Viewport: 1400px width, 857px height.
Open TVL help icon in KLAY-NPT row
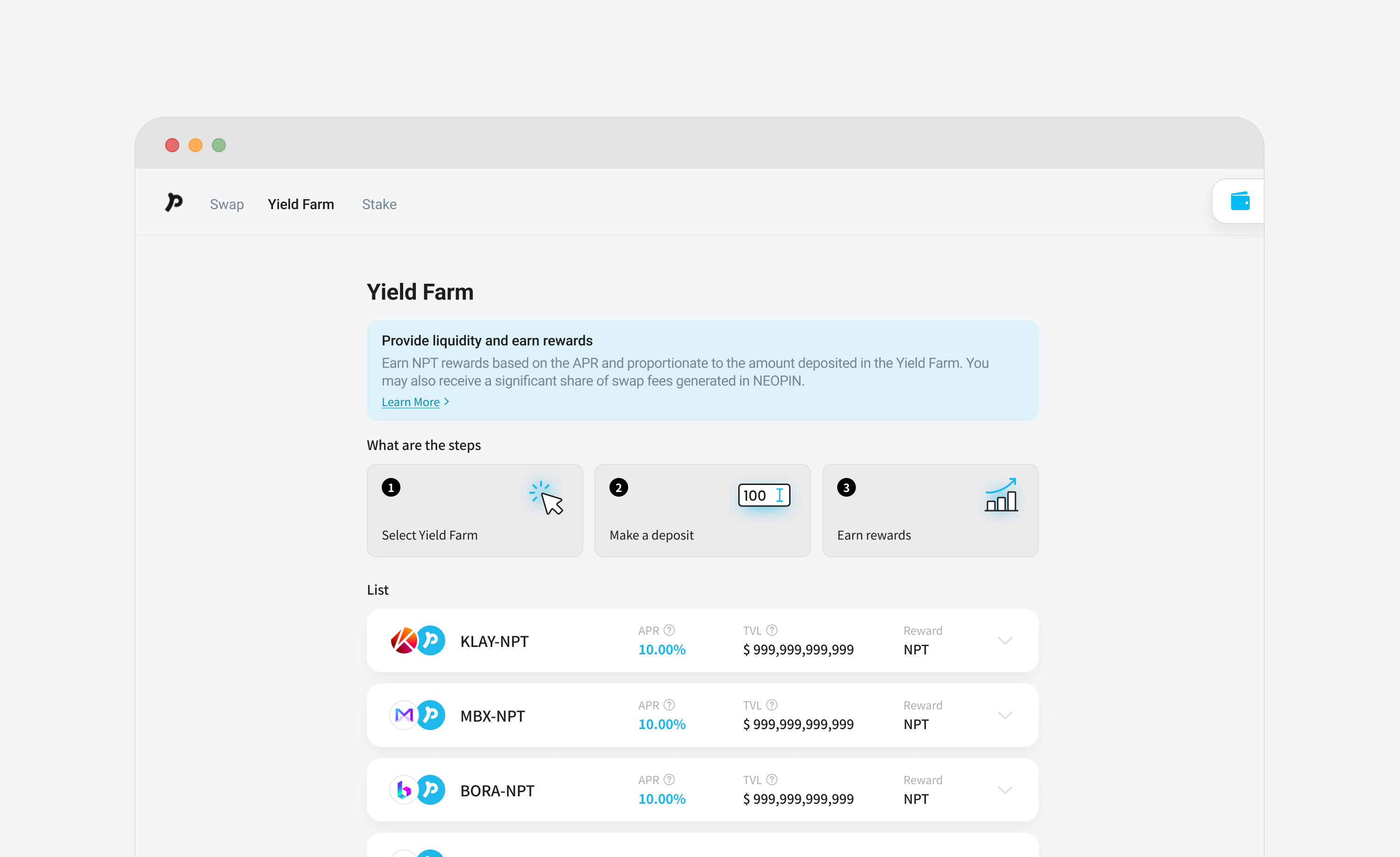click(x=771, y=630)
